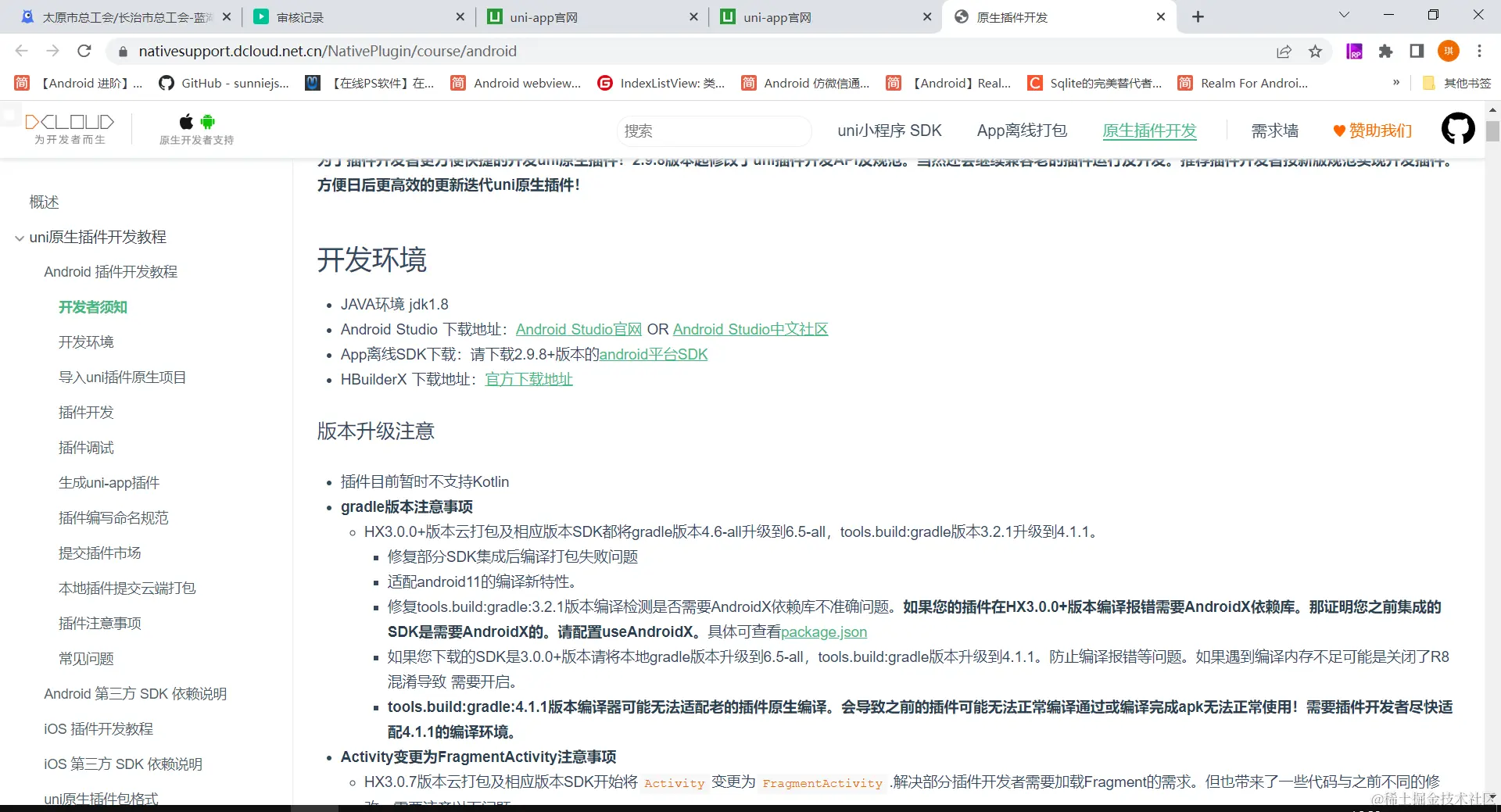Viewport: 1501px width, 812px height.
Task: Reload the page with refresh icon
Action: pos(84,51)
